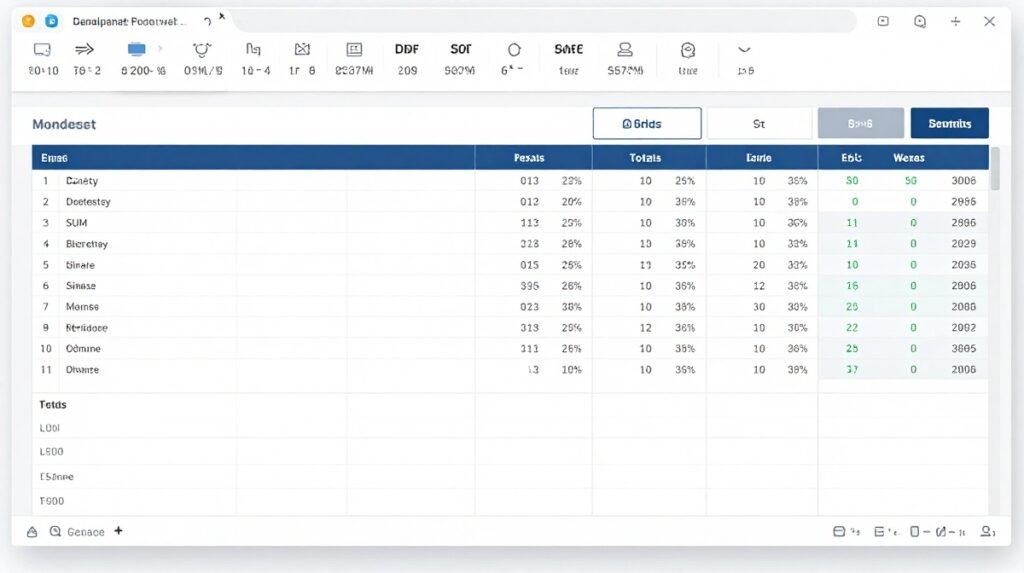Click the crossed-box toolbar icon
The width and height of the screenshot is (1024, 573).
point(302,50)
